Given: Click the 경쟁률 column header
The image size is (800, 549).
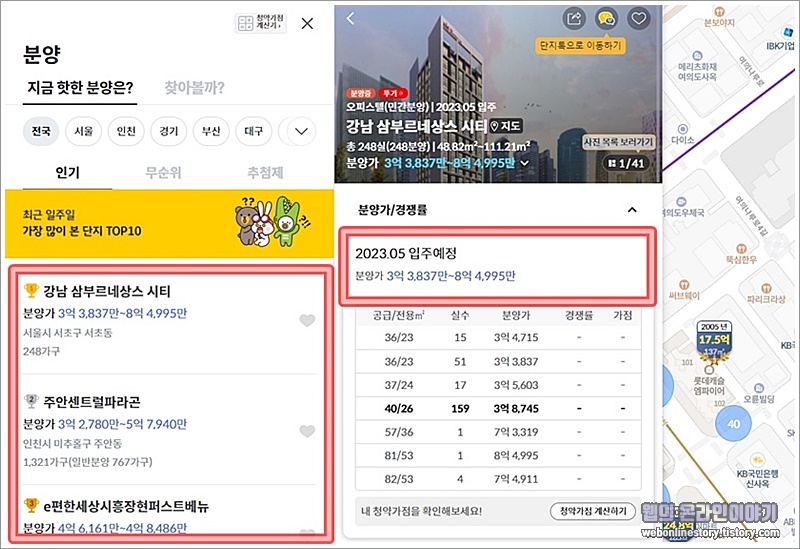Looking at the screenshot, I should pyautogui.click(x=579, y=315).
